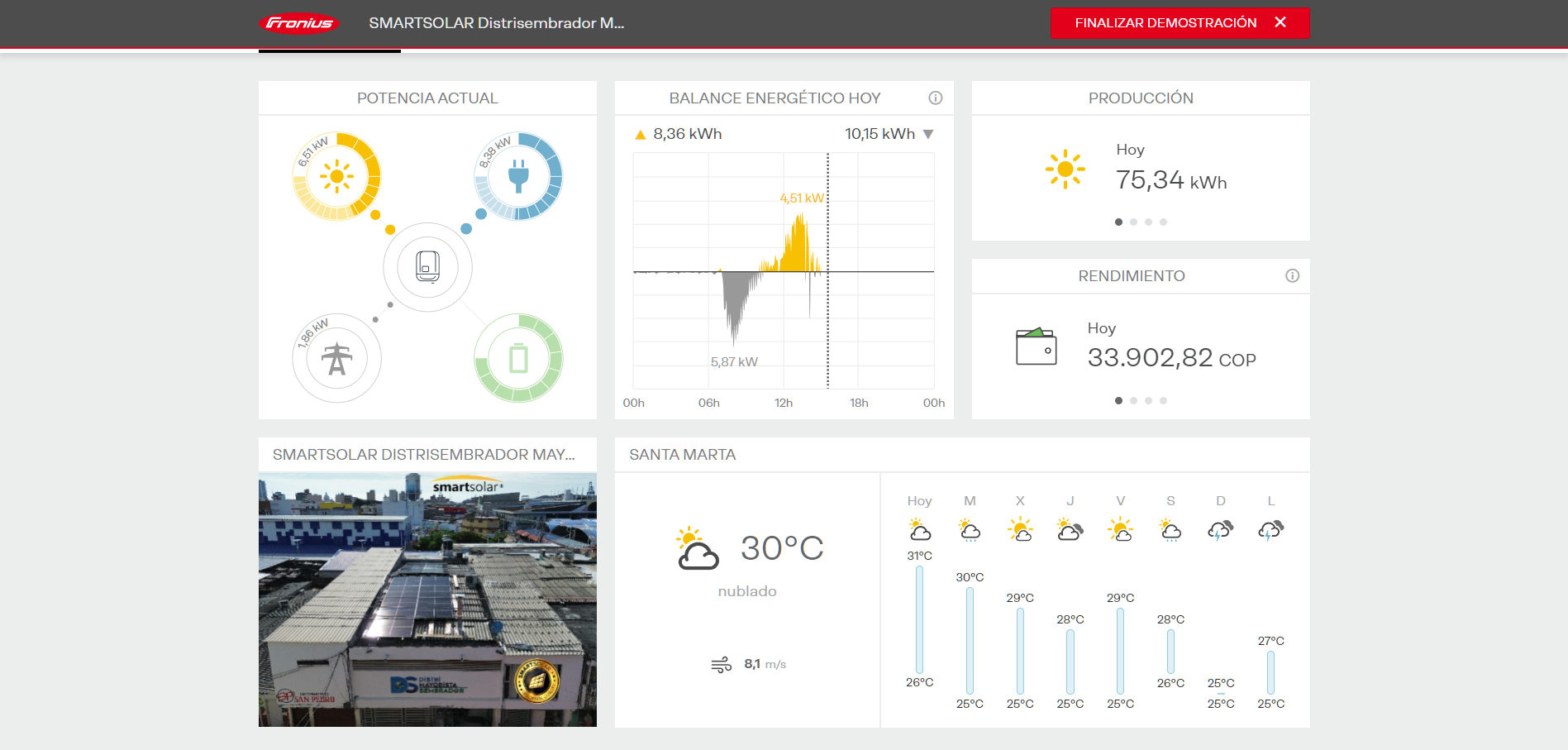The image size is (1568, 750).
Task: Click the dotted time marker in chart
Action: point(827,331)
